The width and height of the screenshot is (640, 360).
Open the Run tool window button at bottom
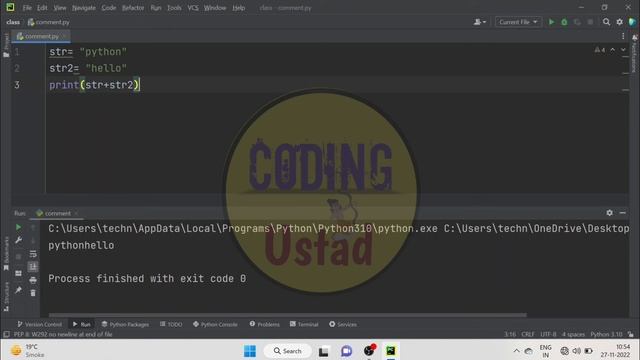(x=82, y=324)
